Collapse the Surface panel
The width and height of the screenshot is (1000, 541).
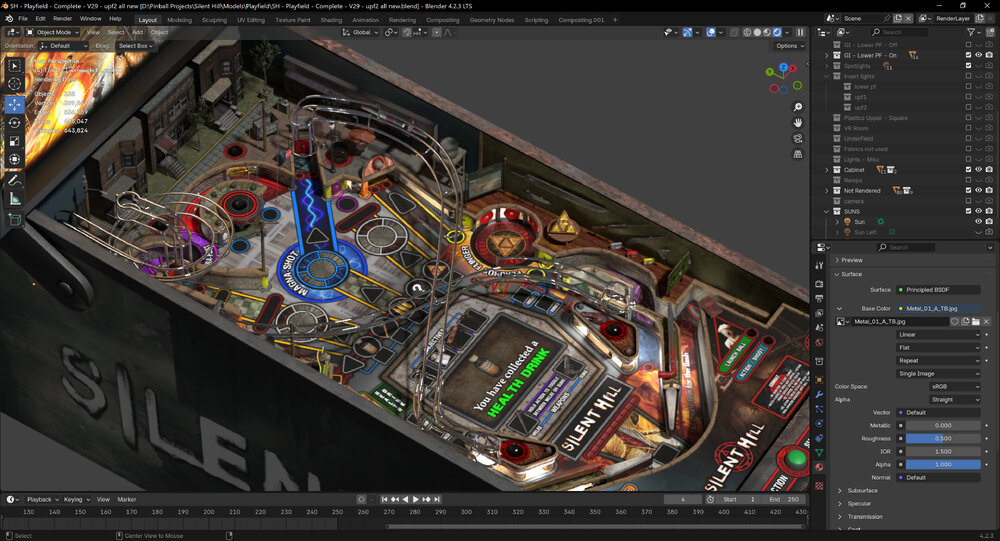(x=837, y=274)
